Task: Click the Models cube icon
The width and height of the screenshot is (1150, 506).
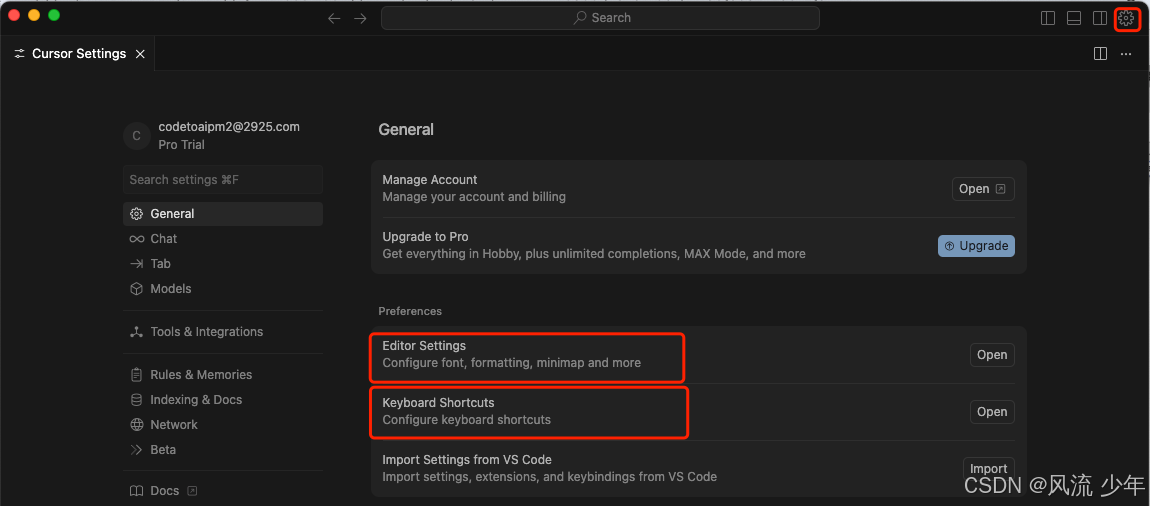Action: [x=136, y=289]
